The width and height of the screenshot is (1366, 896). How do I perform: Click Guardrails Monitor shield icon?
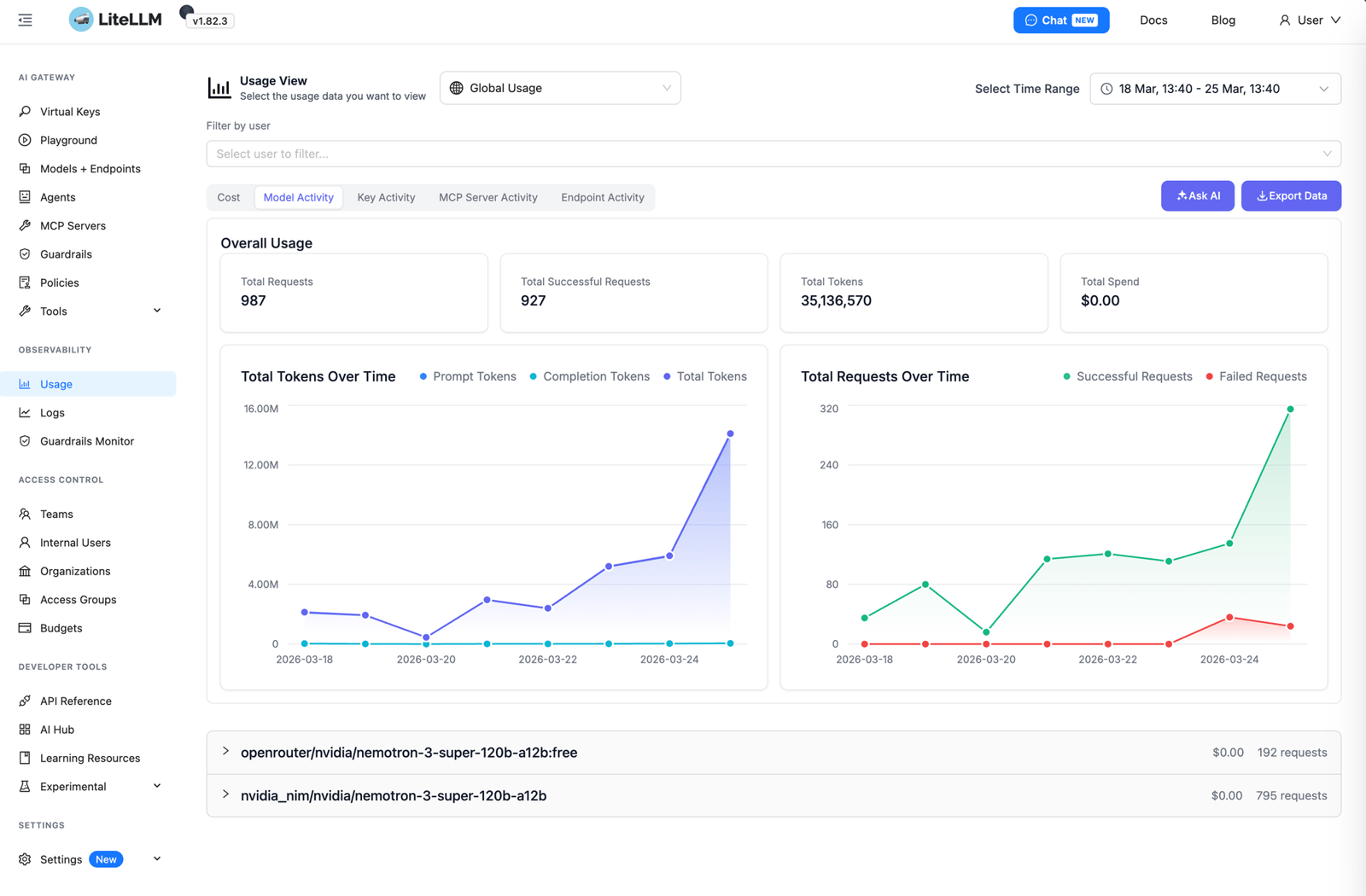[25, 441]
